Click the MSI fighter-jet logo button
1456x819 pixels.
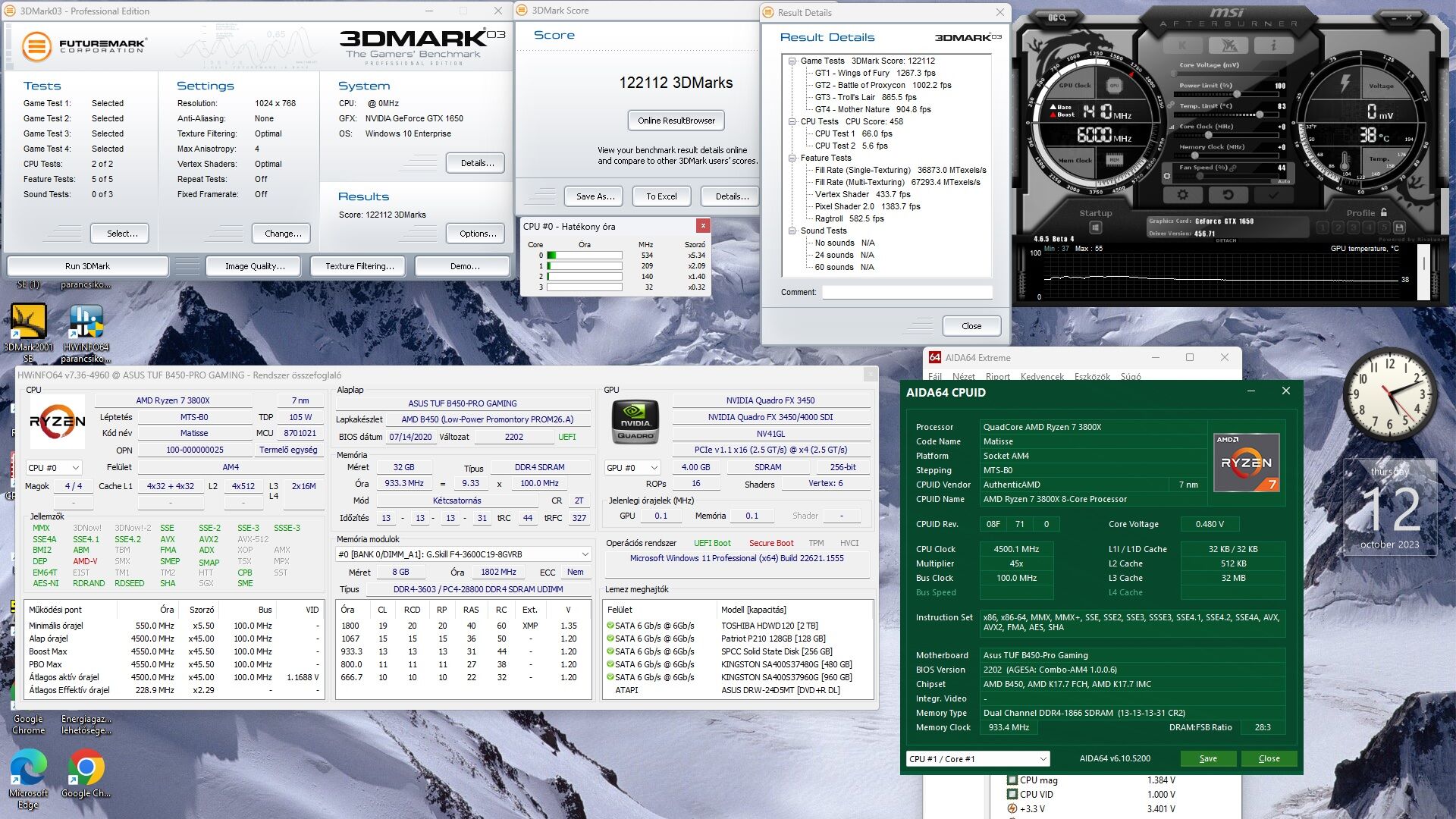click(1228, 45)
